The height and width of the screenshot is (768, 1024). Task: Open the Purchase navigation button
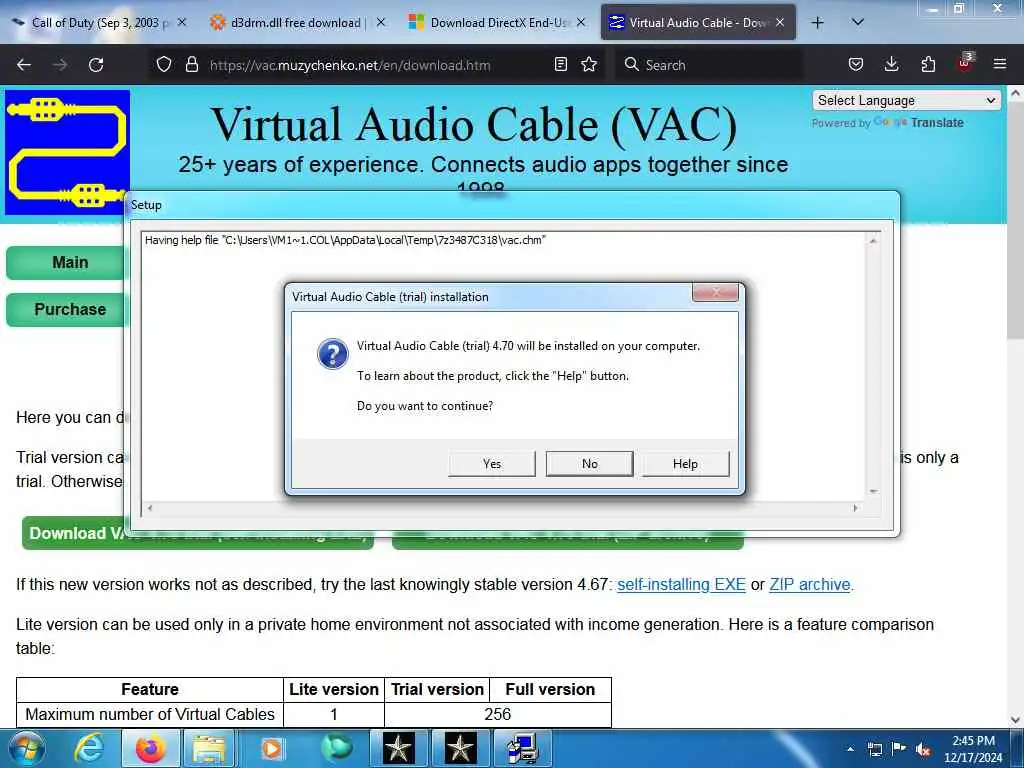pyautogui.click(x=65, y=310)
